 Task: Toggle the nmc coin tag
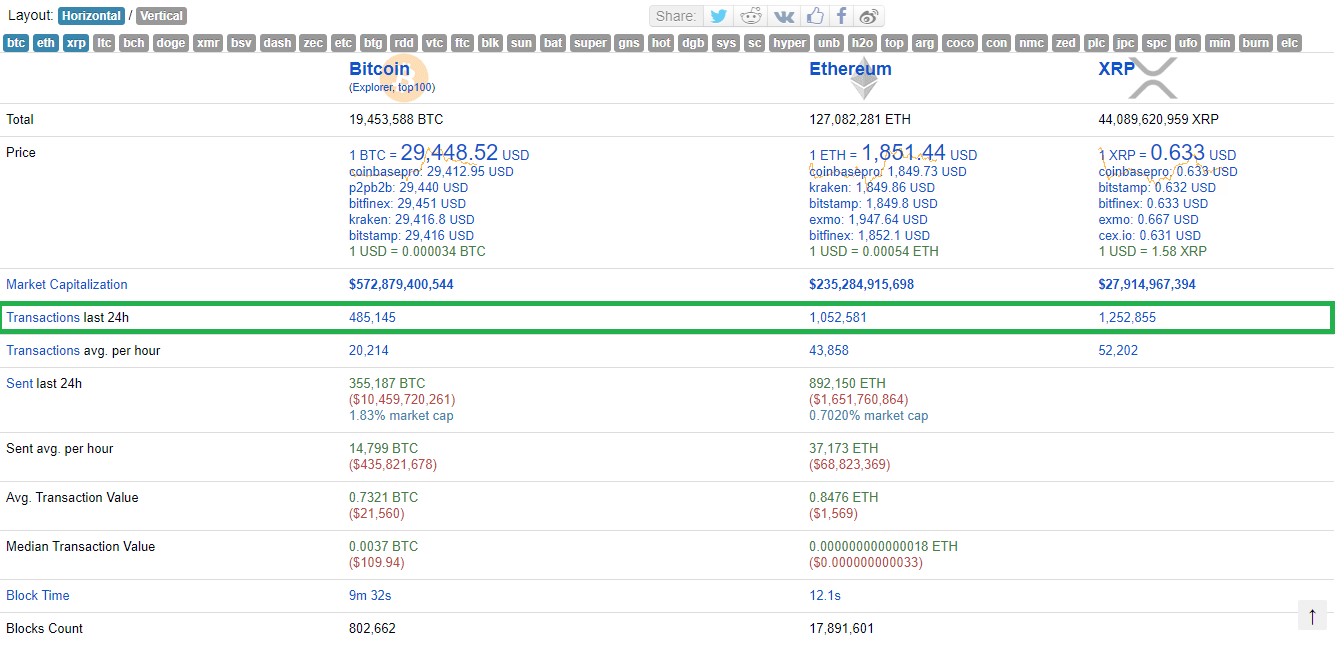[x=1031, y=43]
